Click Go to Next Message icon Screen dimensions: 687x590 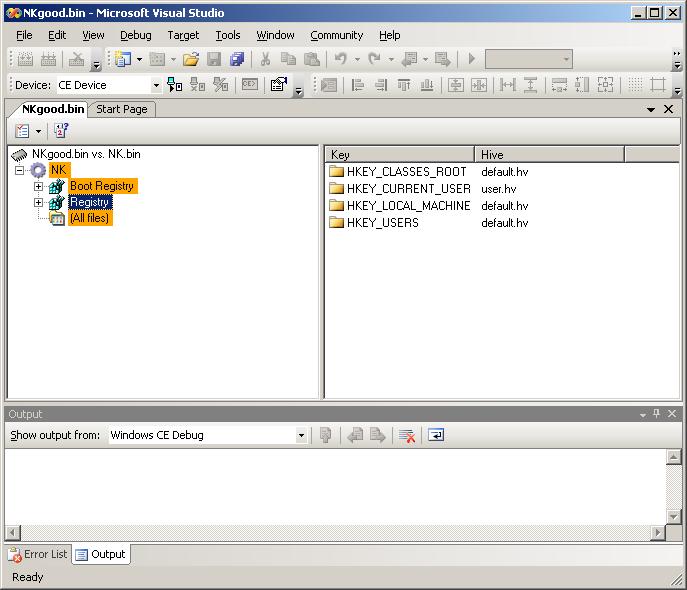(x=377, y=435)
